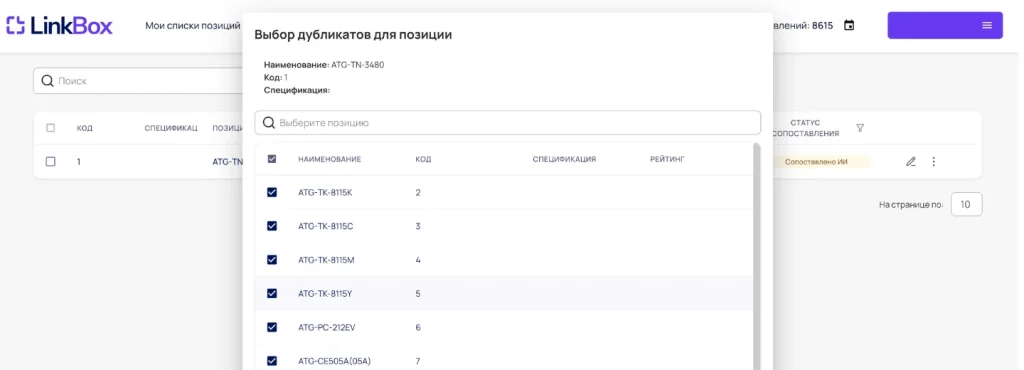Uncheck the ATG-TK-8115M checkbox
Image resolution: width=1024 pixels, height=370 pixels.
coord(272,260)
